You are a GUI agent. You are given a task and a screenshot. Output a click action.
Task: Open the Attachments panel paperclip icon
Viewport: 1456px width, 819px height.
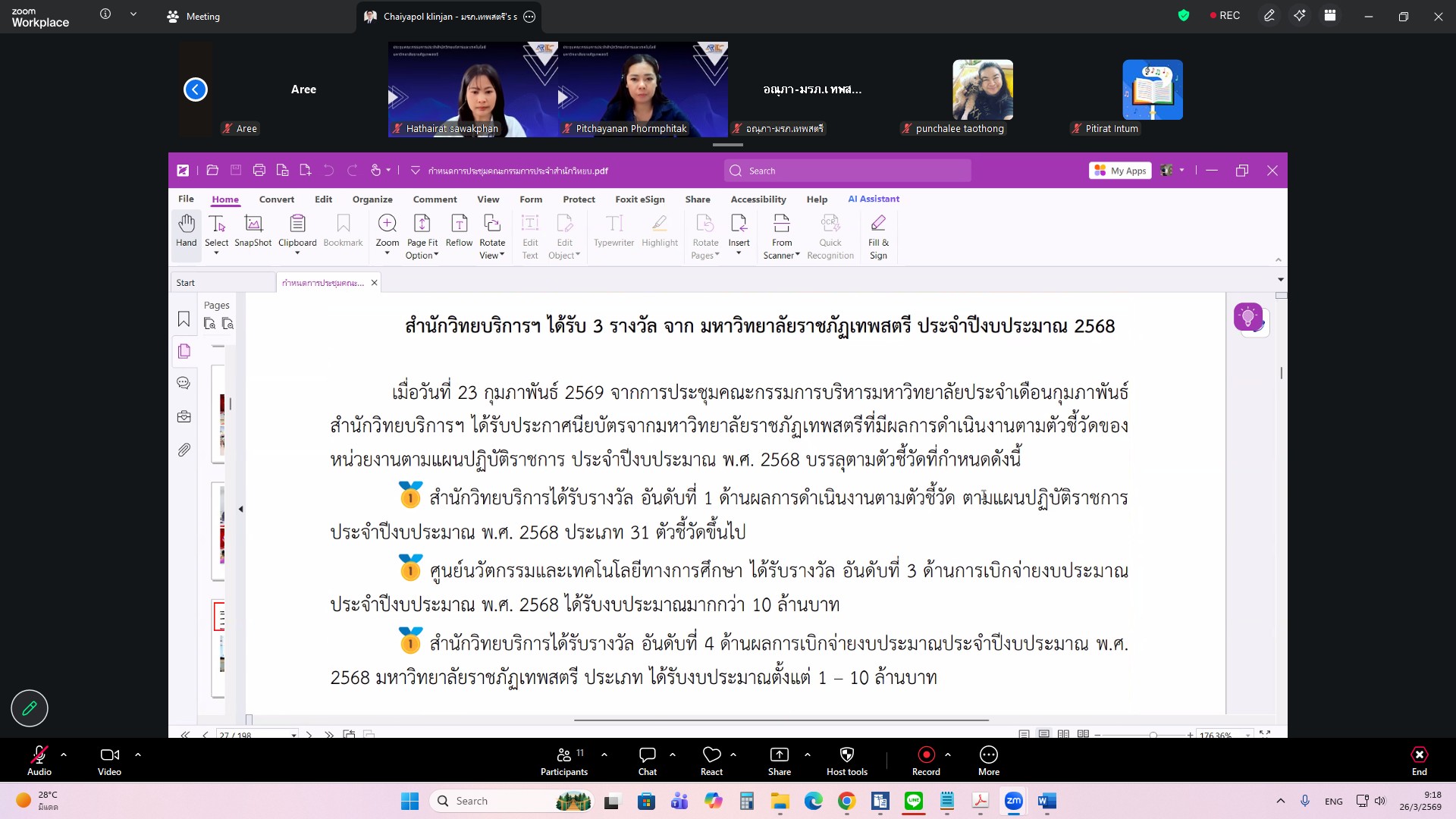tap(184, 450)
